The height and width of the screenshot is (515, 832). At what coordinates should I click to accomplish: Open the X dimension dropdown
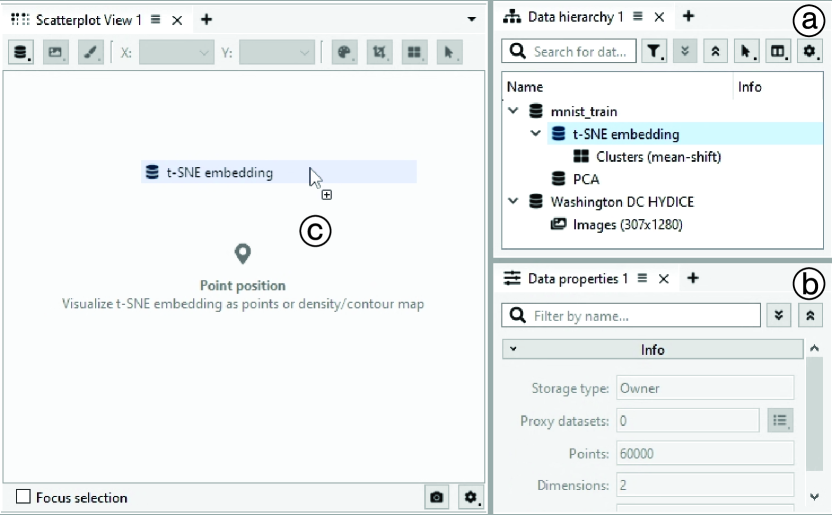tap(177, 53)
